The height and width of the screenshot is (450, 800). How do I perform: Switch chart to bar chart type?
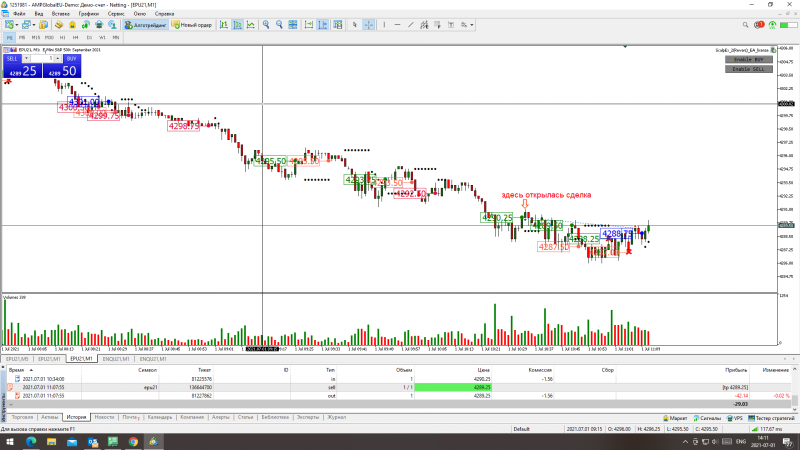click(x=224, y=24)
